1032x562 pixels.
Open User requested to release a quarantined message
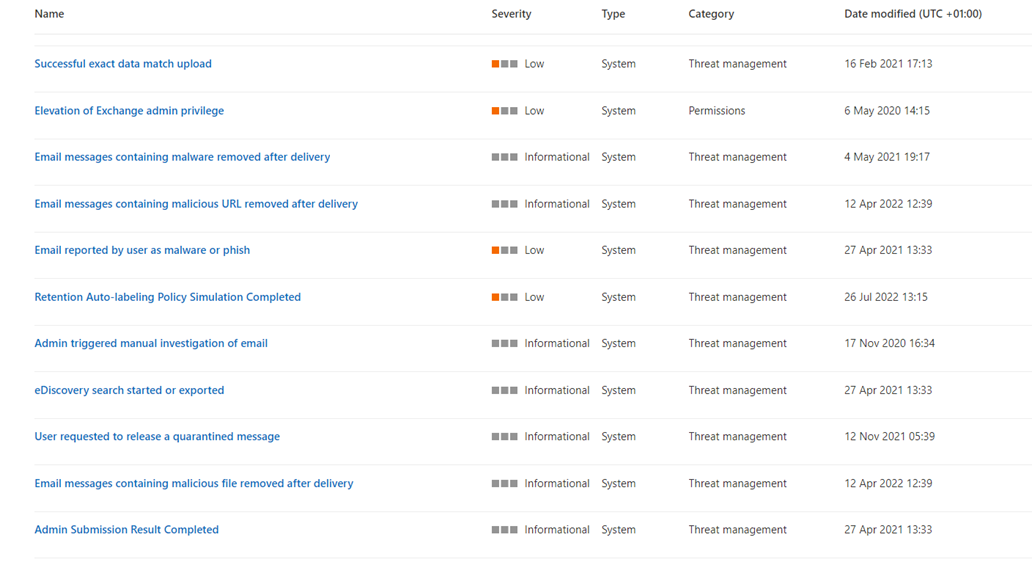157,436
